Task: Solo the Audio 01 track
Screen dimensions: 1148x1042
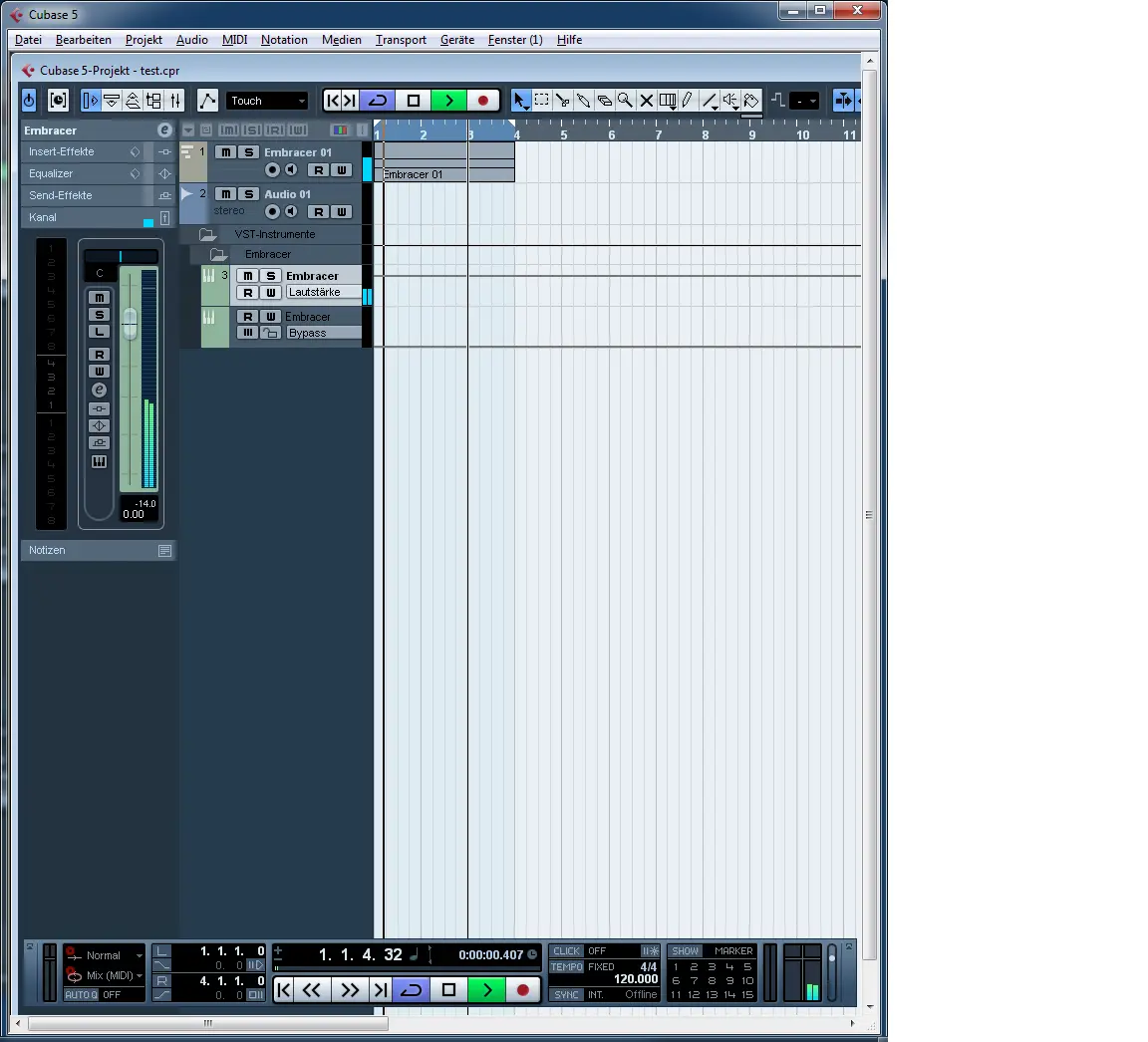Action: (x=249, y=194)
